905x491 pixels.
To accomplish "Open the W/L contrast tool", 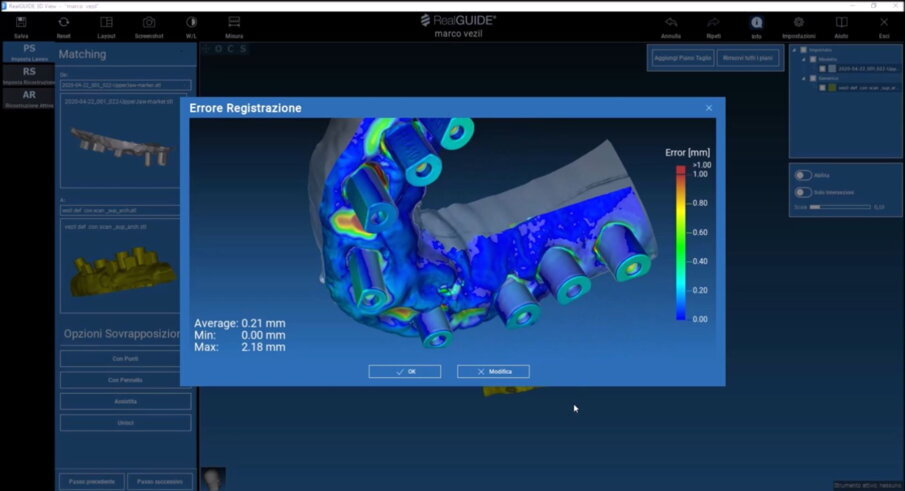I will [x=191, y=23].
